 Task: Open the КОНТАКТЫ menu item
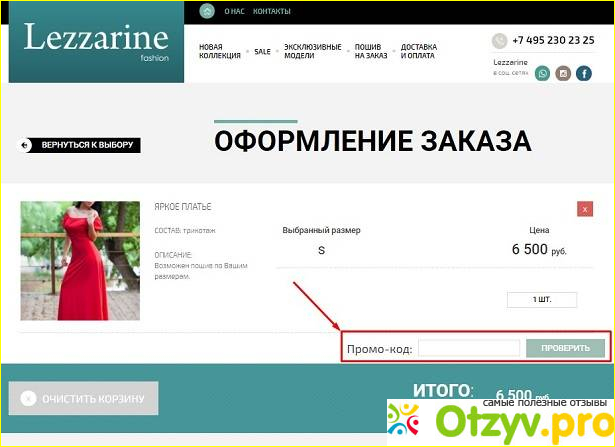point(271,11)
